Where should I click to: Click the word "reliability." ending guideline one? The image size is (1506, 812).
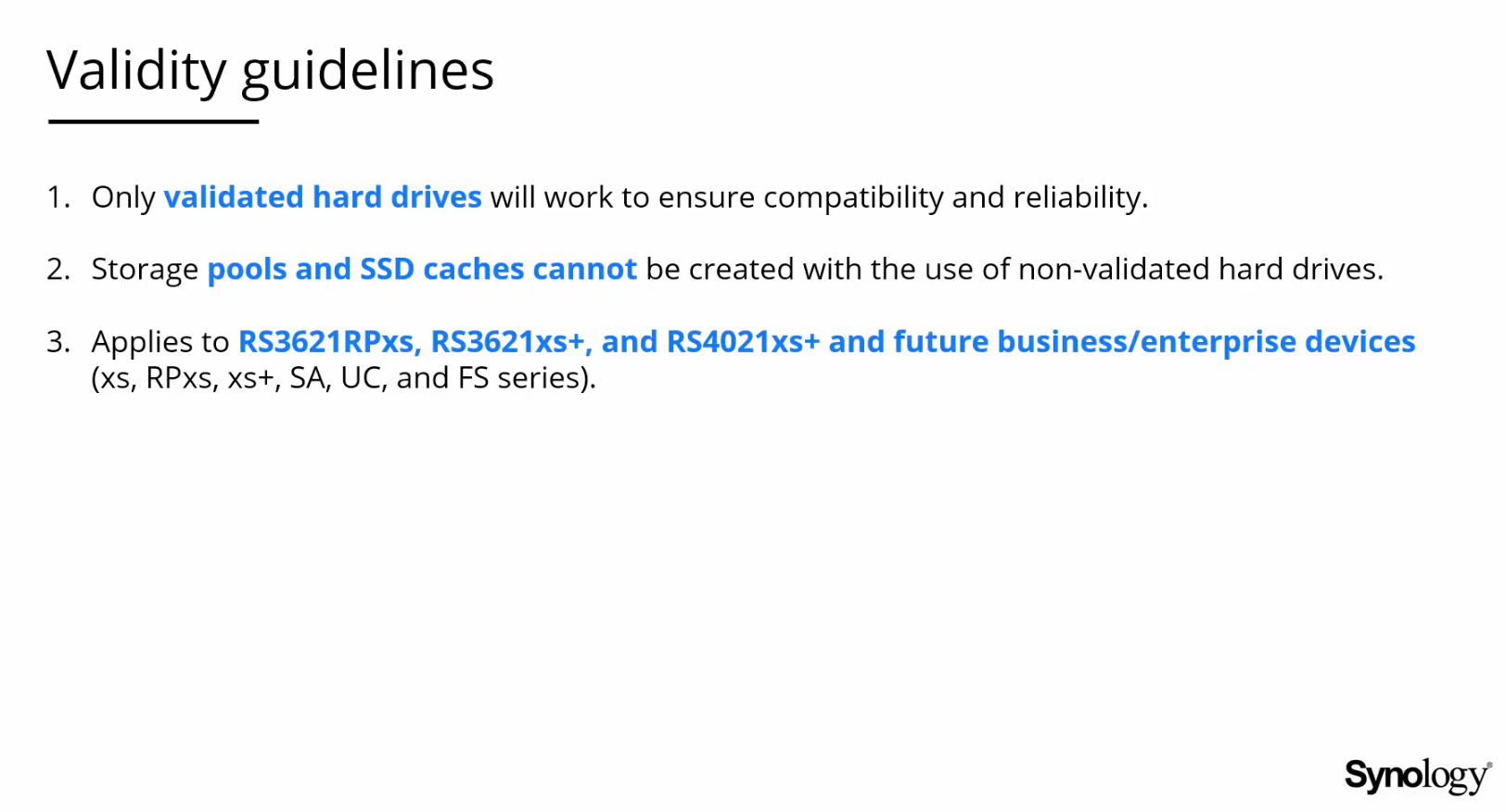(1080, 197)
